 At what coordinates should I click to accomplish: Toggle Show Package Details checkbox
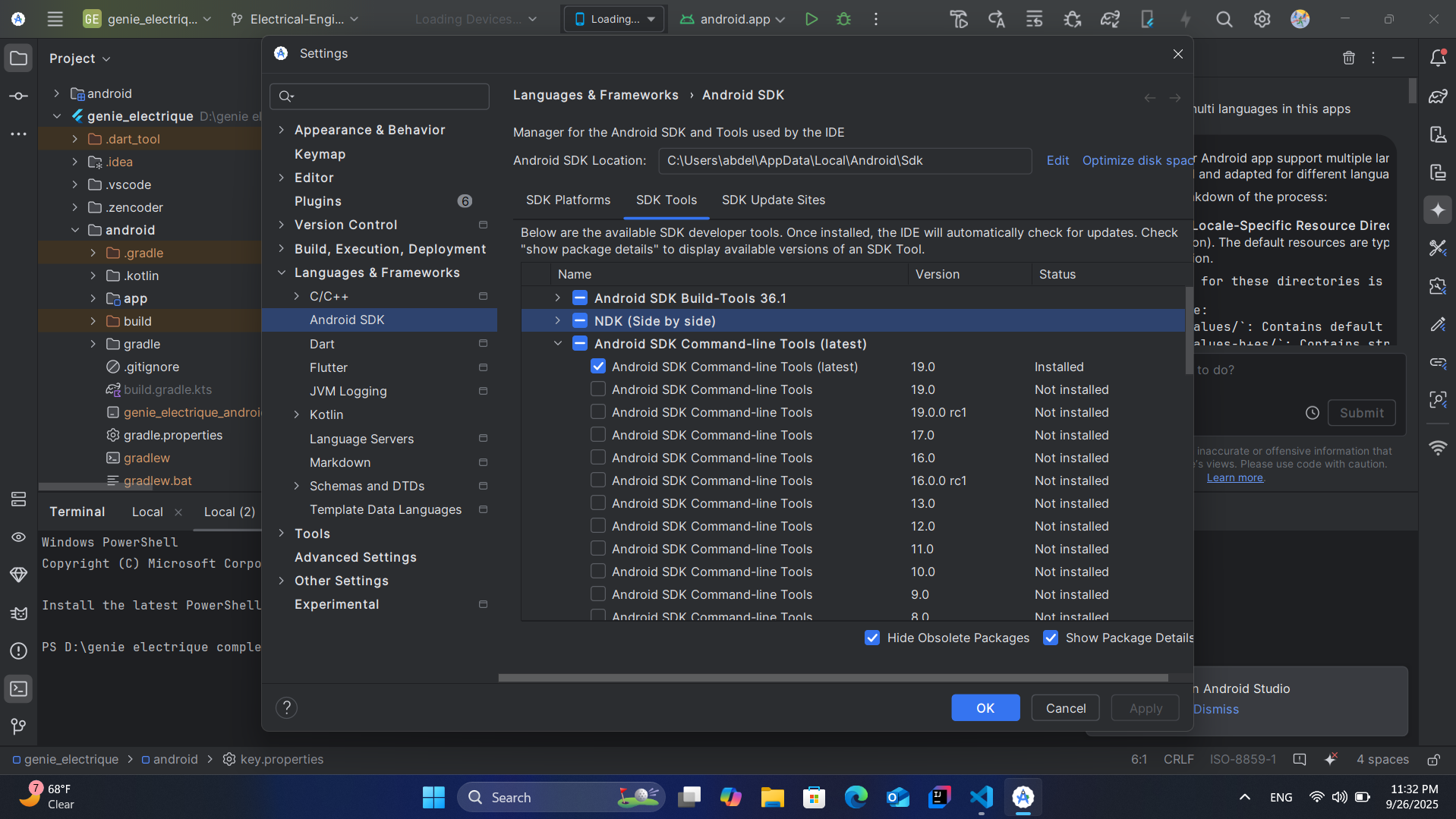tap(1051, 638)
